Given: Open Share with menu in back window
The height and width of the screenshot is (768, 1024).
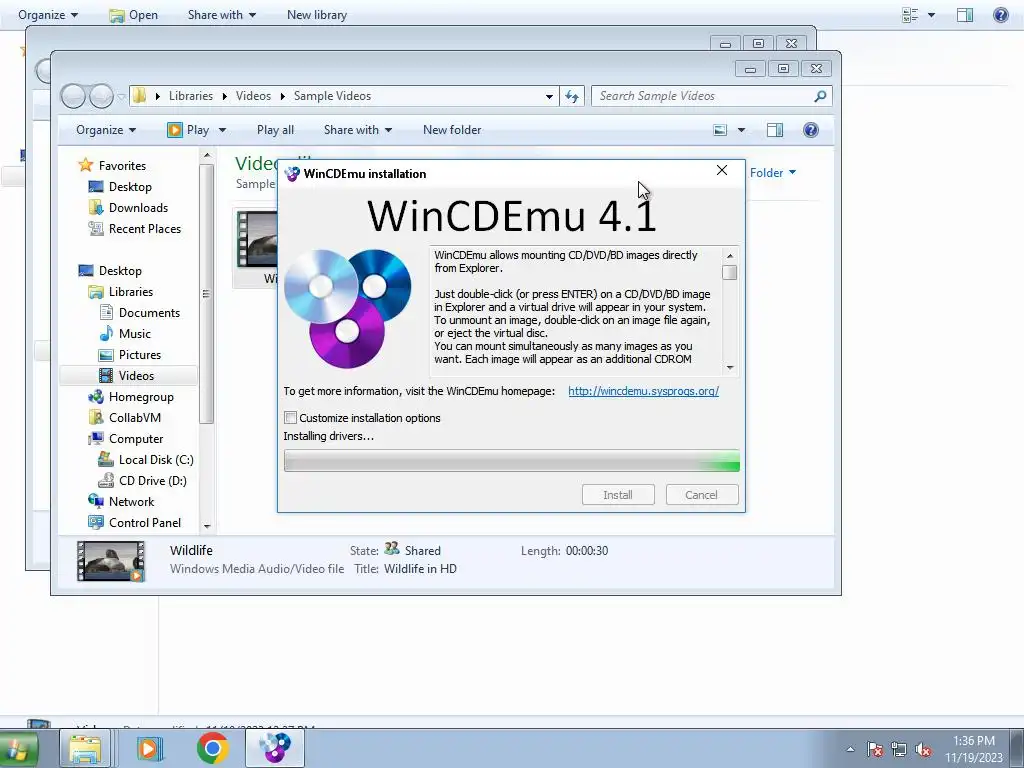Looking at the screenshot, I should click(x=221, y=14).
